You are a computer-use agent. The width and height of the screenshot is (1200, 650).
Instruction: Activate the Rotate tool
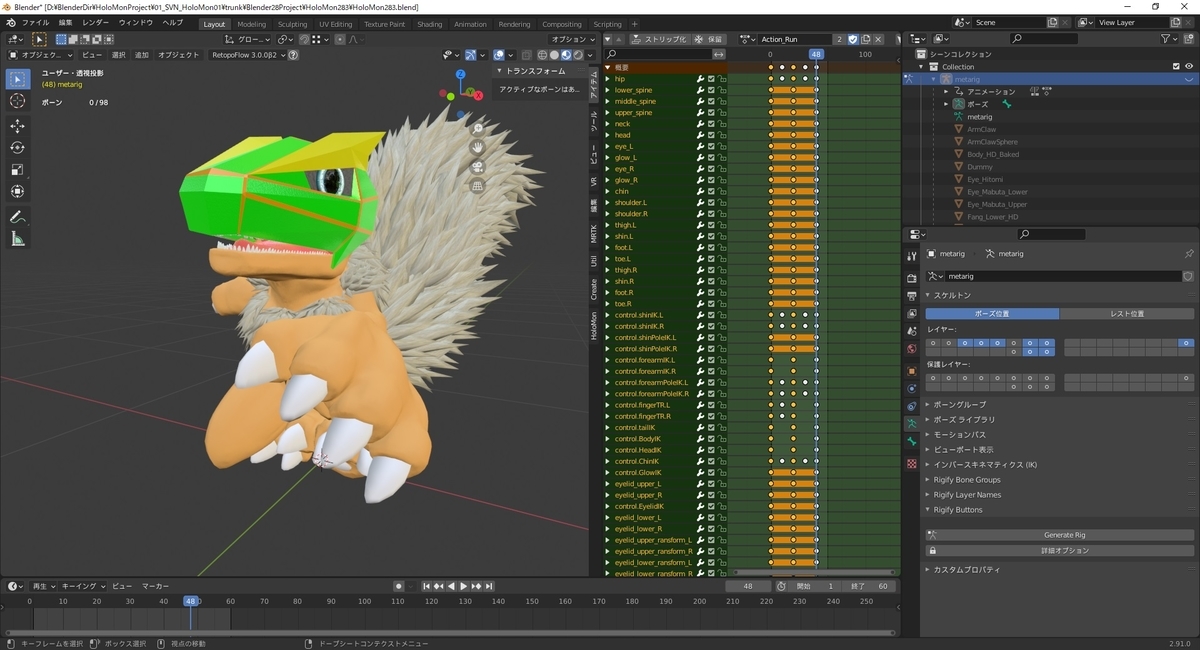pos(18,148)
